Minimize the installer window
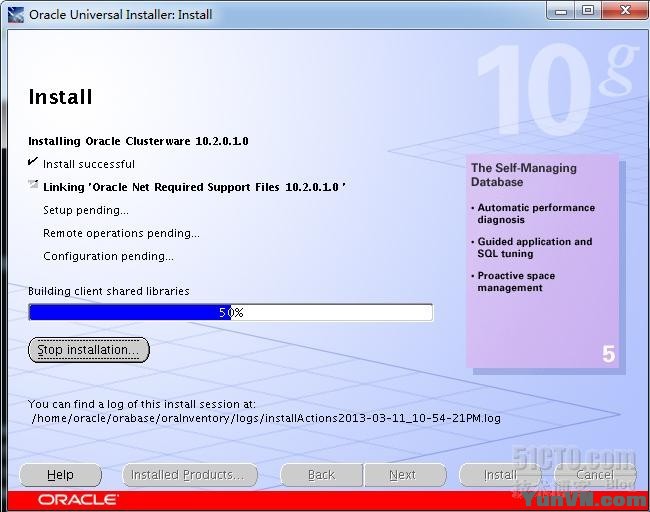Image resolution: width=650 pixels, height=512 pixels. [561, 11]
